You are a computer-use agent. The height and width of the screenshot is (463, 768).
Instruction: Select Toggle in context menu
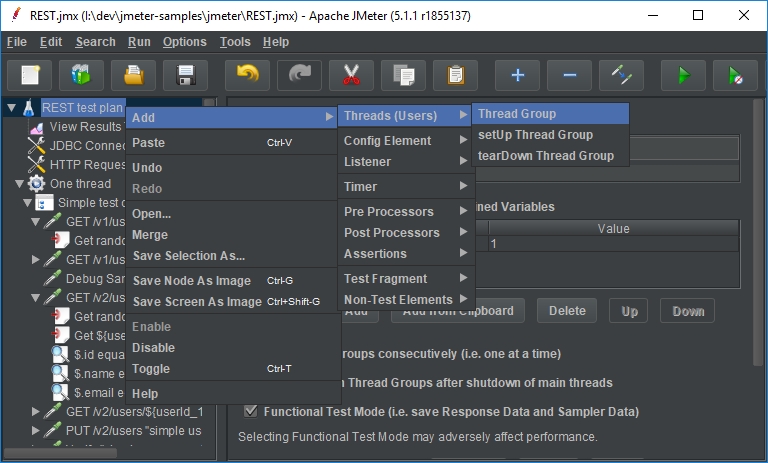[x=231, y=369]
